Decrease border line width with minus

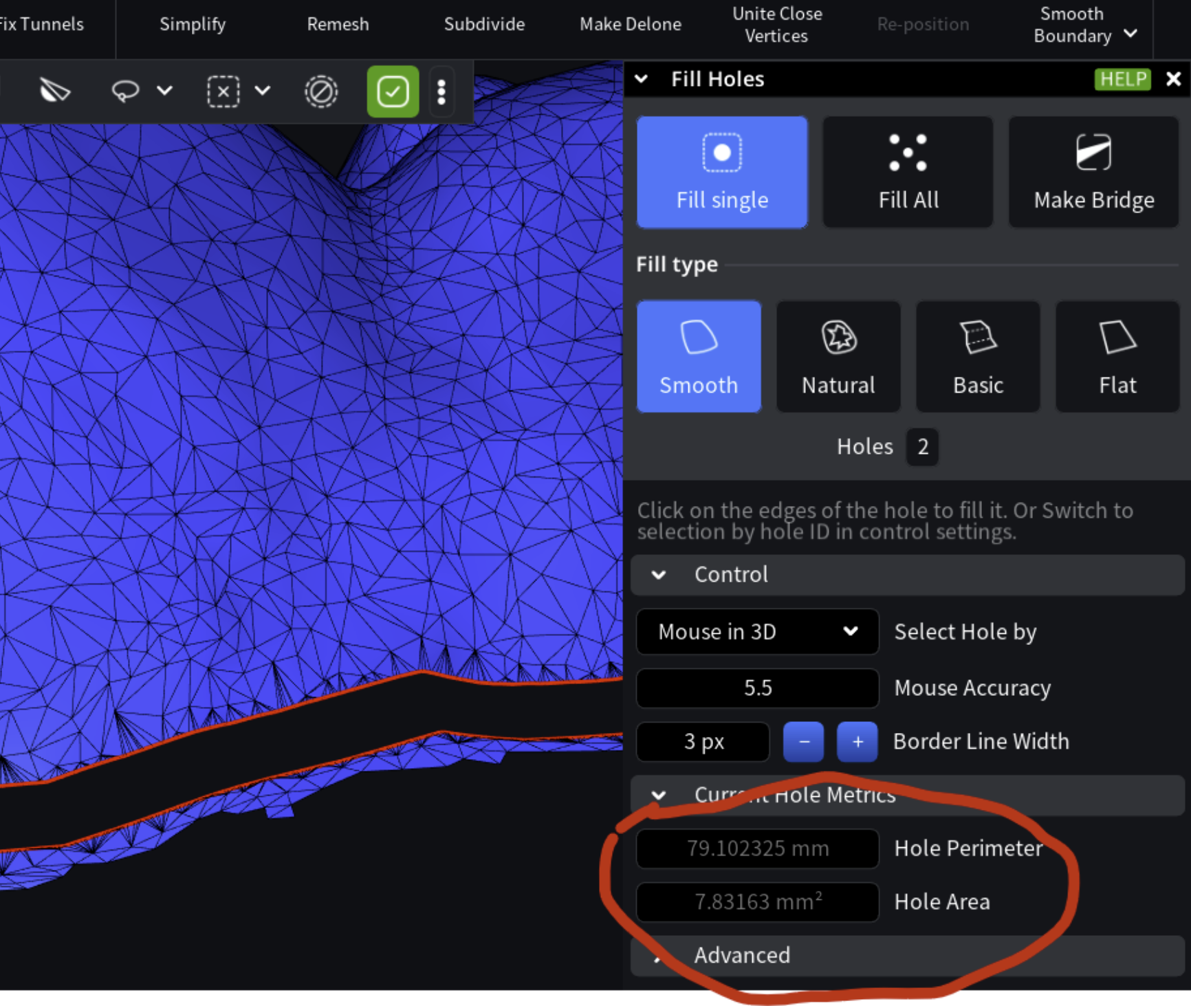point(803,742)
